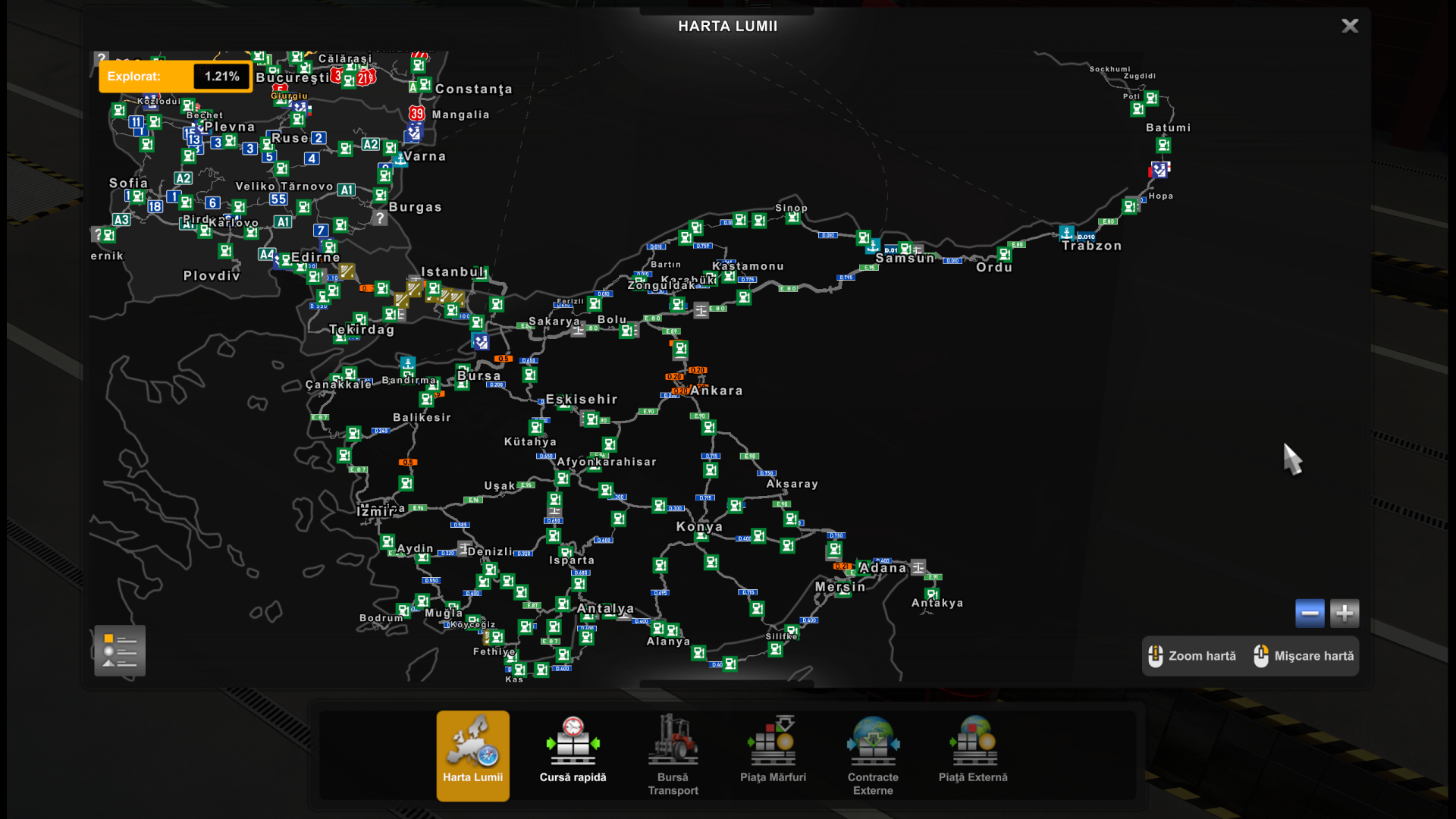Select the garage icon below Antakya road

[932, 595]
